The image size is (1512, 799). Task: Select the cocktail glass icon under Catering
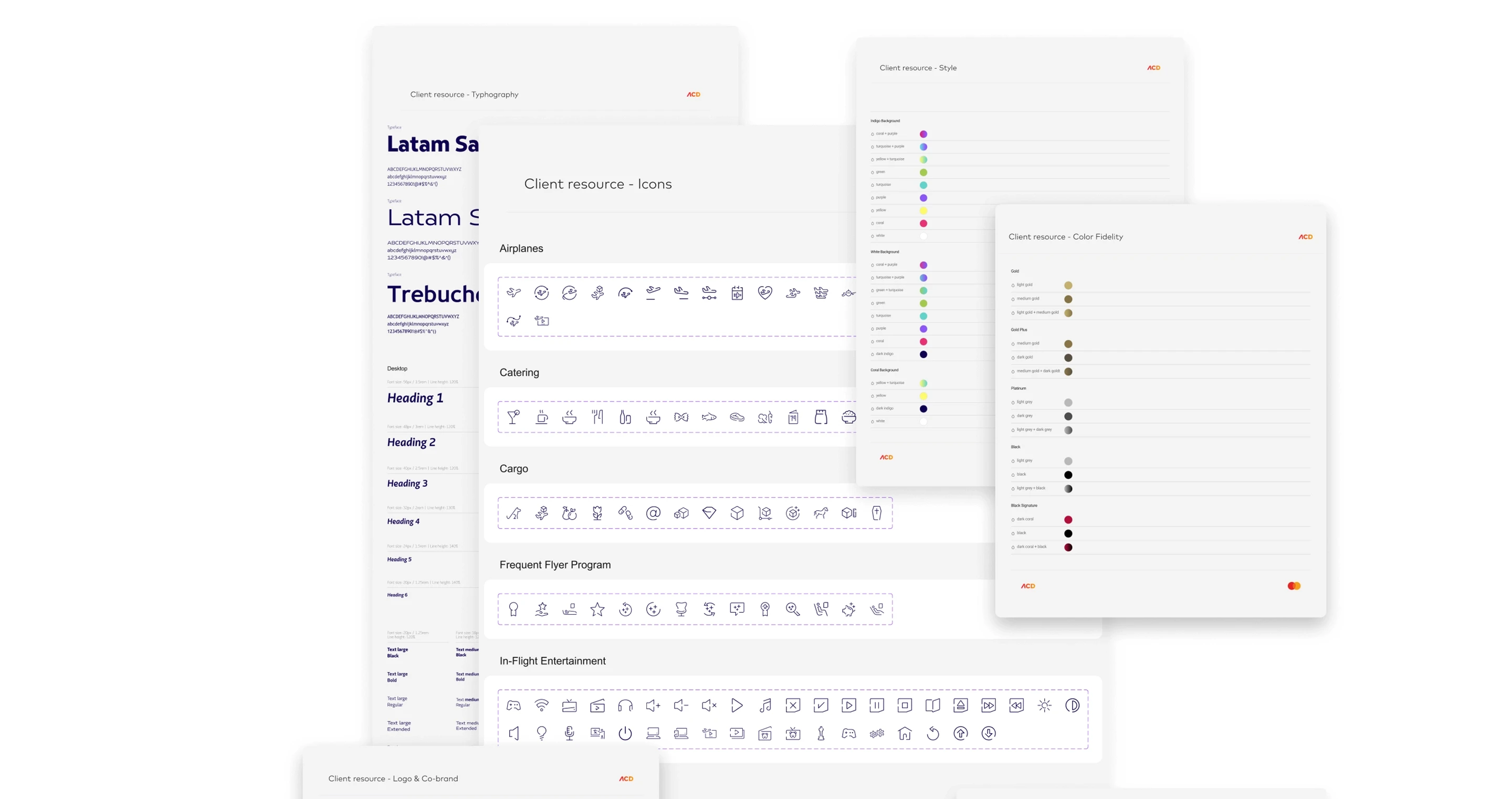[x=513, y=417]
